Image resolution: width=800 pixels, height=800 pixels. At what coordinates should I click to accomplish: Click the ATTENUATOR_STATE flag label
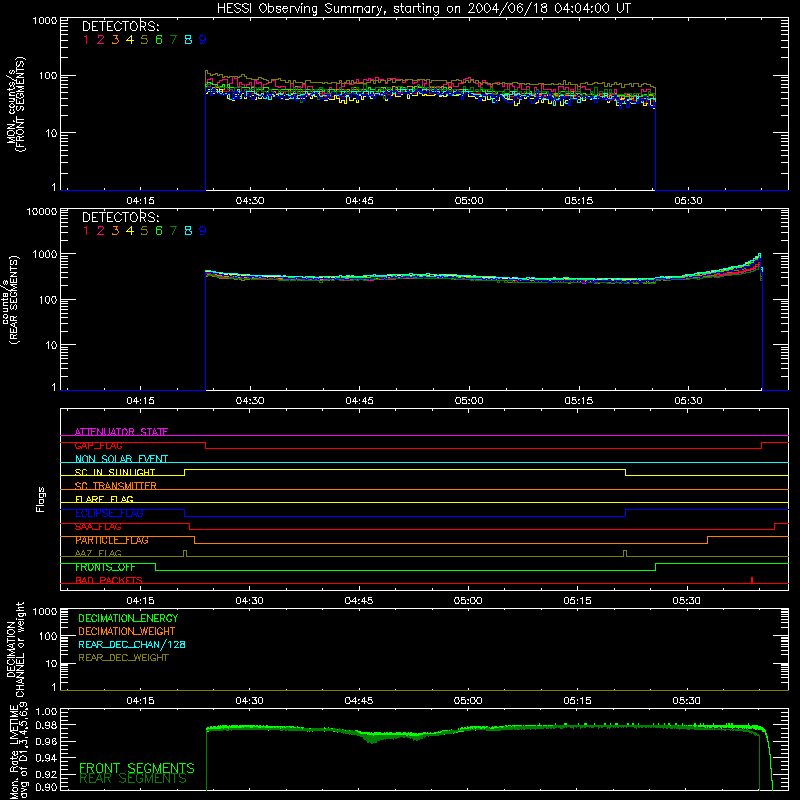(121, 432)
